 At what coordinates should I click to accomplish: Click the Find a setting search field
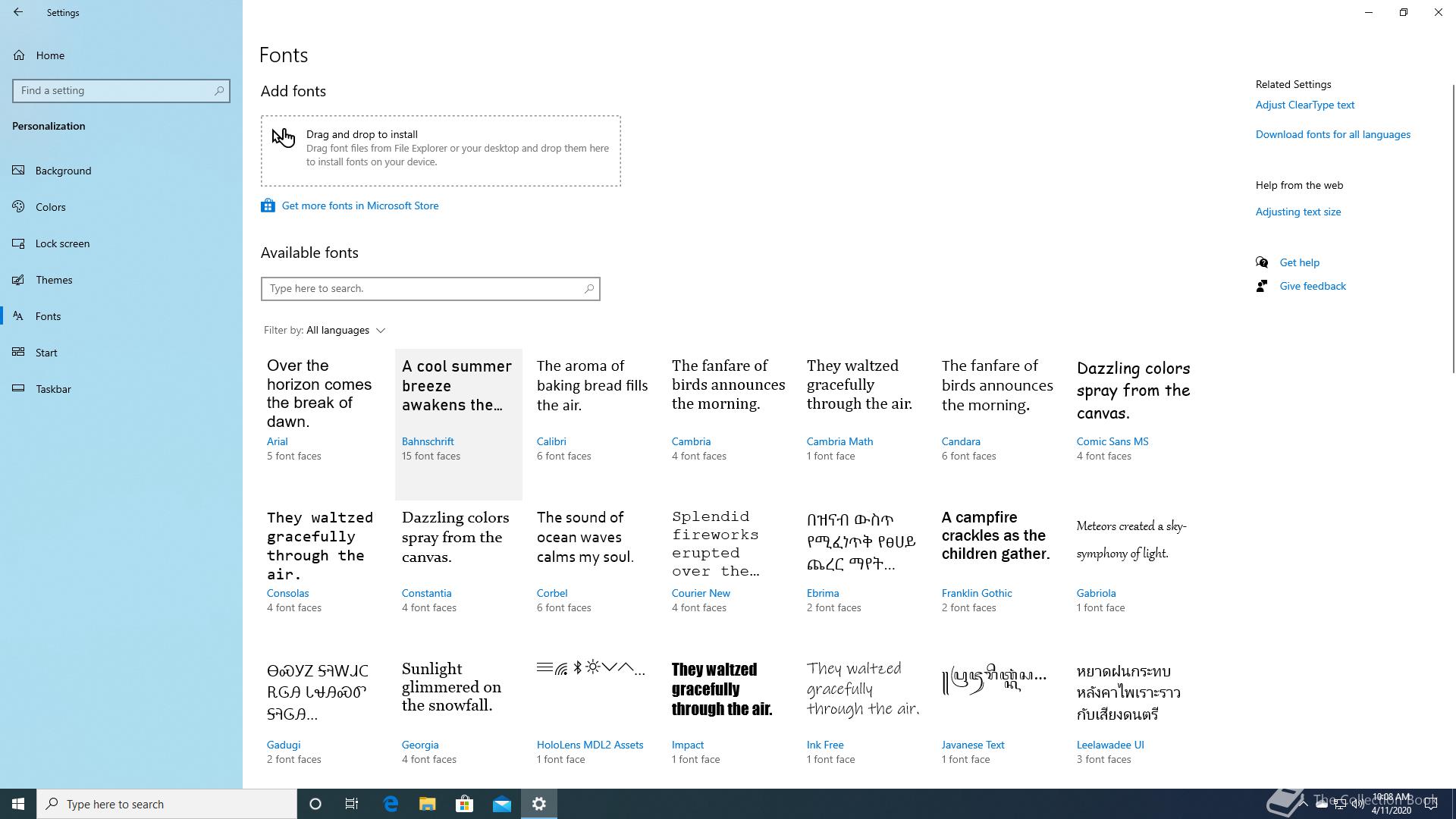pyautogui.click(x=114, y=91)
